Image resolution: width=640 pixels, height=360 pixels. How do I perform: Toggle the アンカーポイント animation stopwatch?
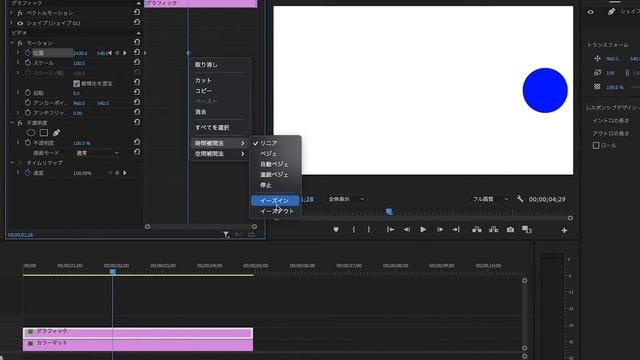[28, 102]
